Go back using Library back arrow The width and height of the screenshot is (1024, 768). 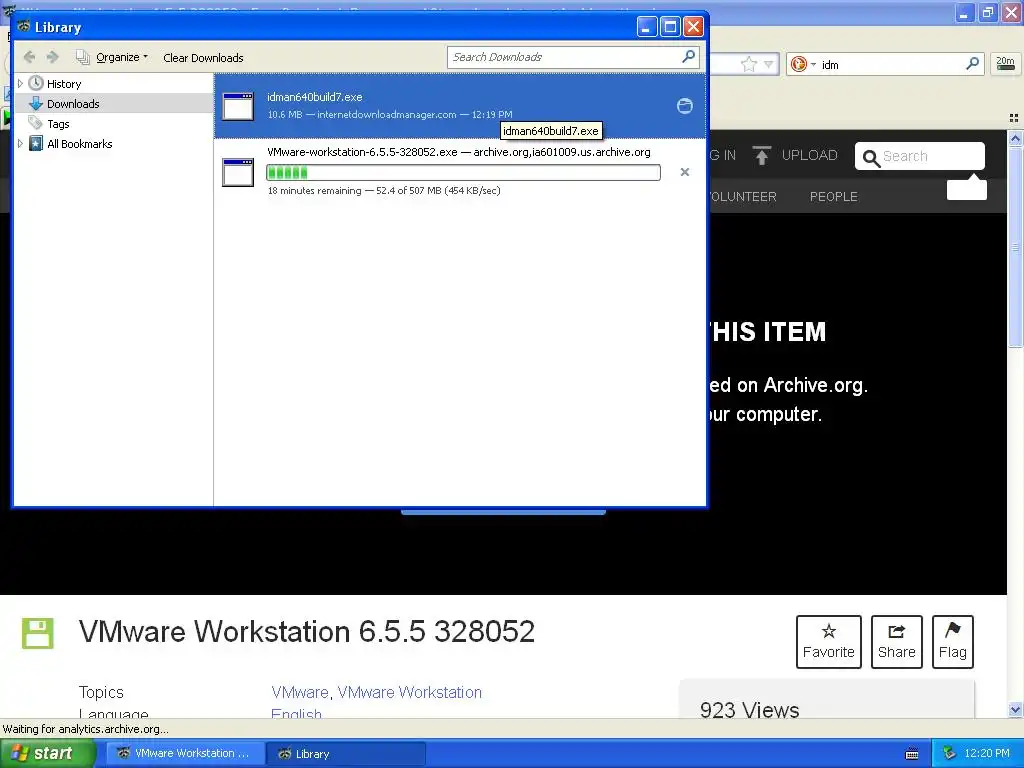tap(29, 57)
